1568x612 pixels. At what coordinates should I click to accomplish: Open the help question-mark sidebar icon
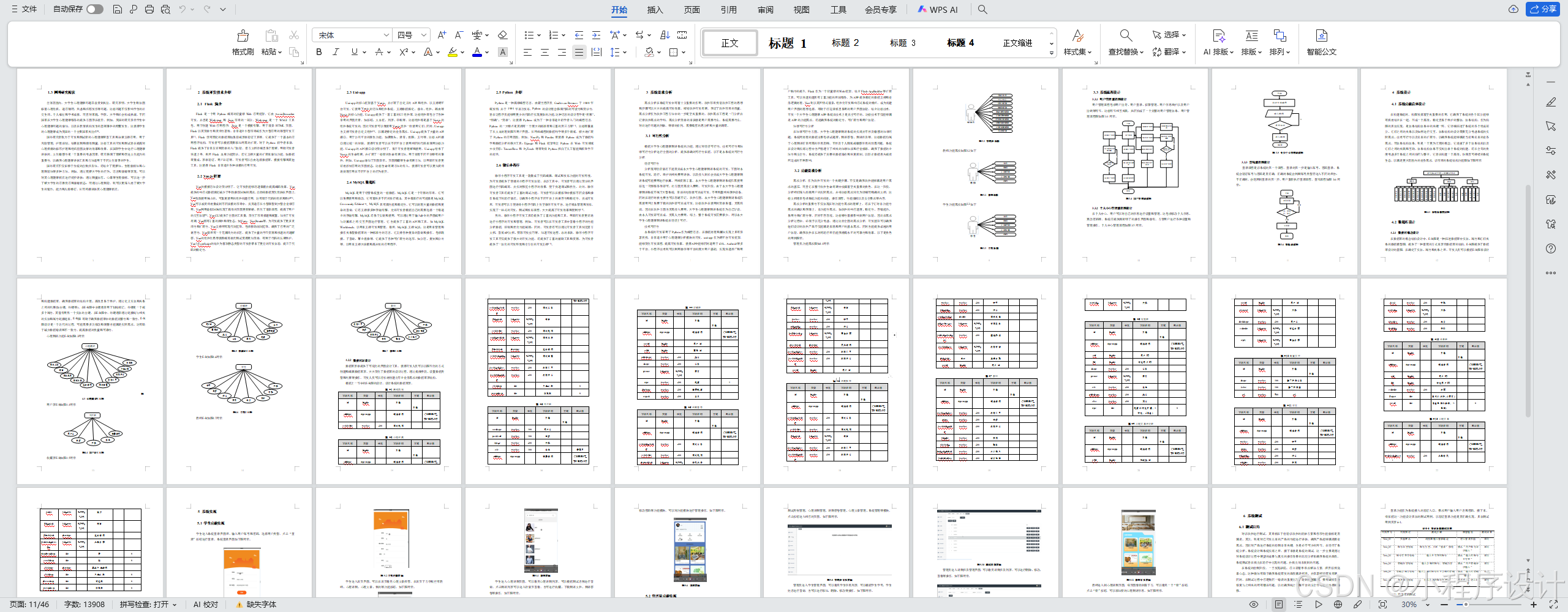pos(1551,248)
